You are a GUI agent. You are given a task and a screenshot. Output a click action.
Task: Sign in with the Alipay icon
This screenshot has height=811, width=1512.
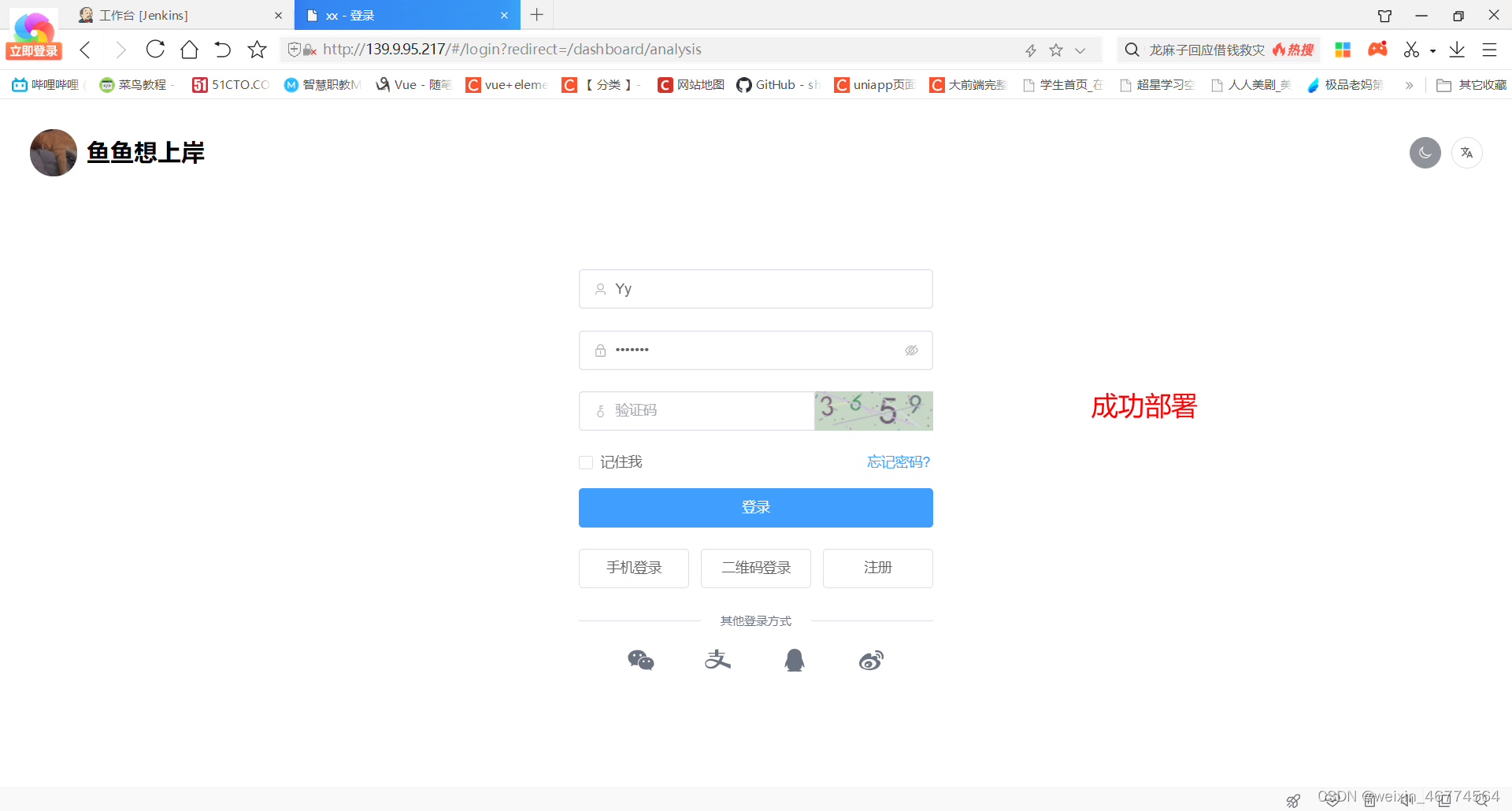717,660
